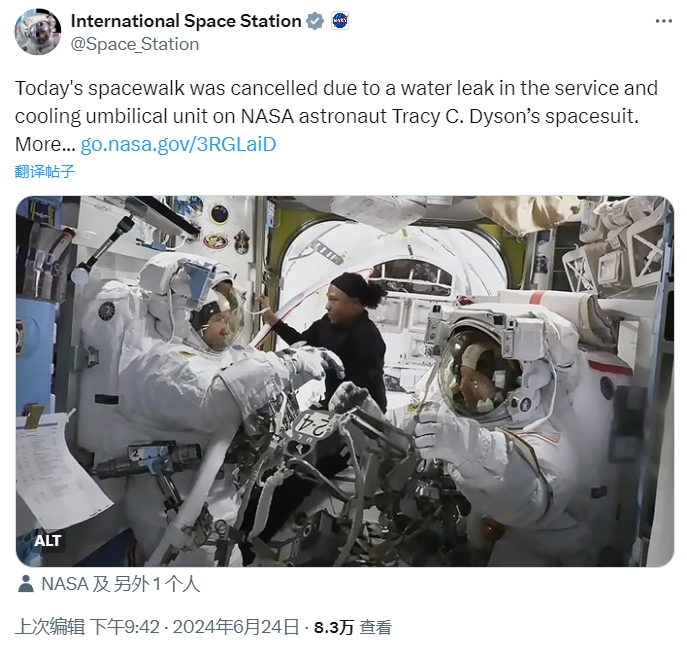Open the 'NASA 及 另外 1 个人' tagged list

point(120,584)
